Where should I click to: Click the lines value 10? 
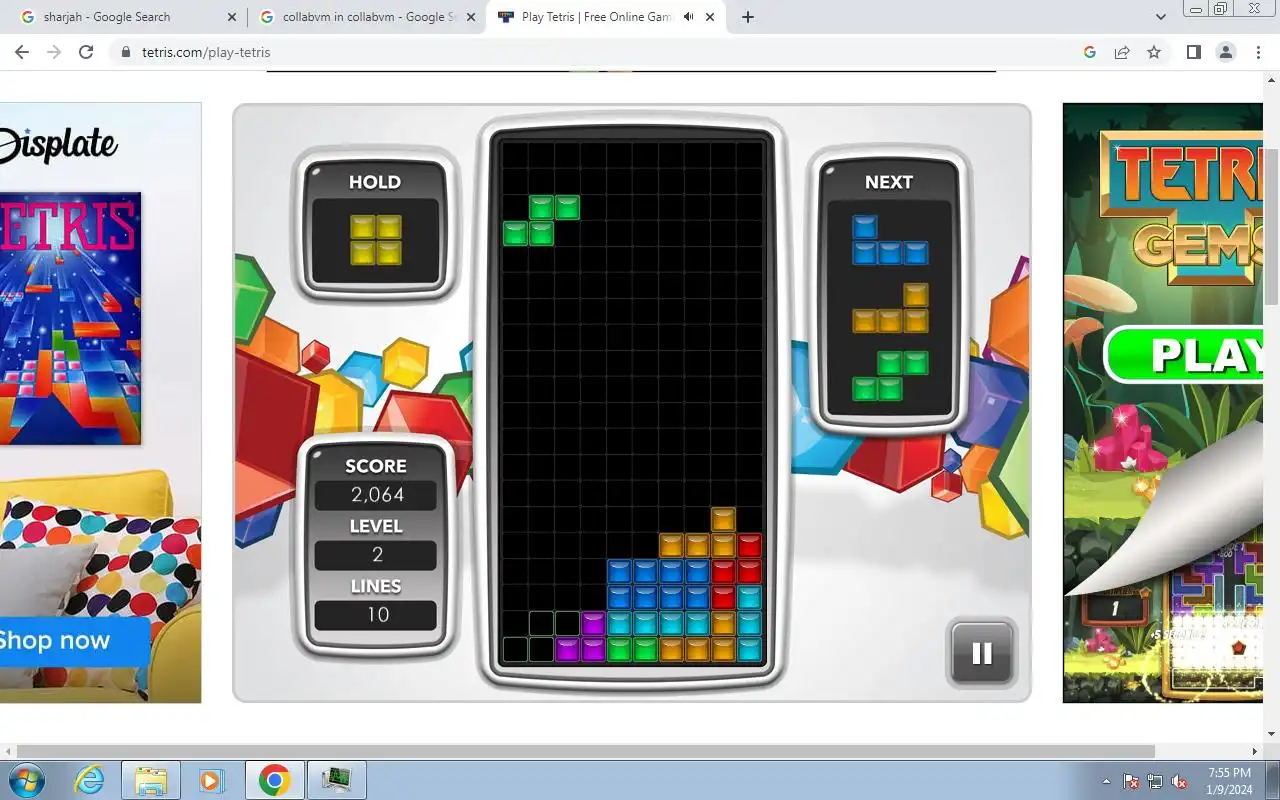(x=377, y=615)
